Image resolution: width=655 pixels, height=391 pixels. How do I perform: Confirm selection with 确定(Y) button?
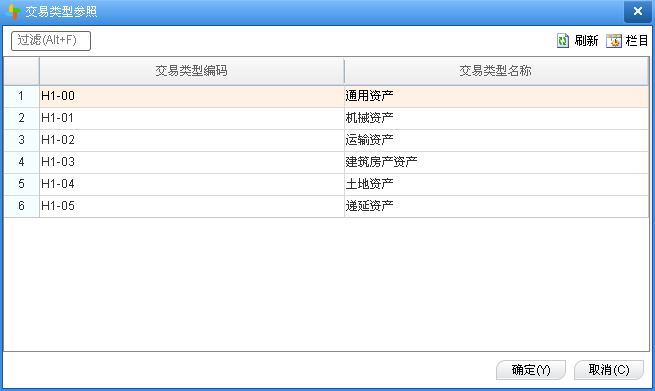(x=531, y=370)
